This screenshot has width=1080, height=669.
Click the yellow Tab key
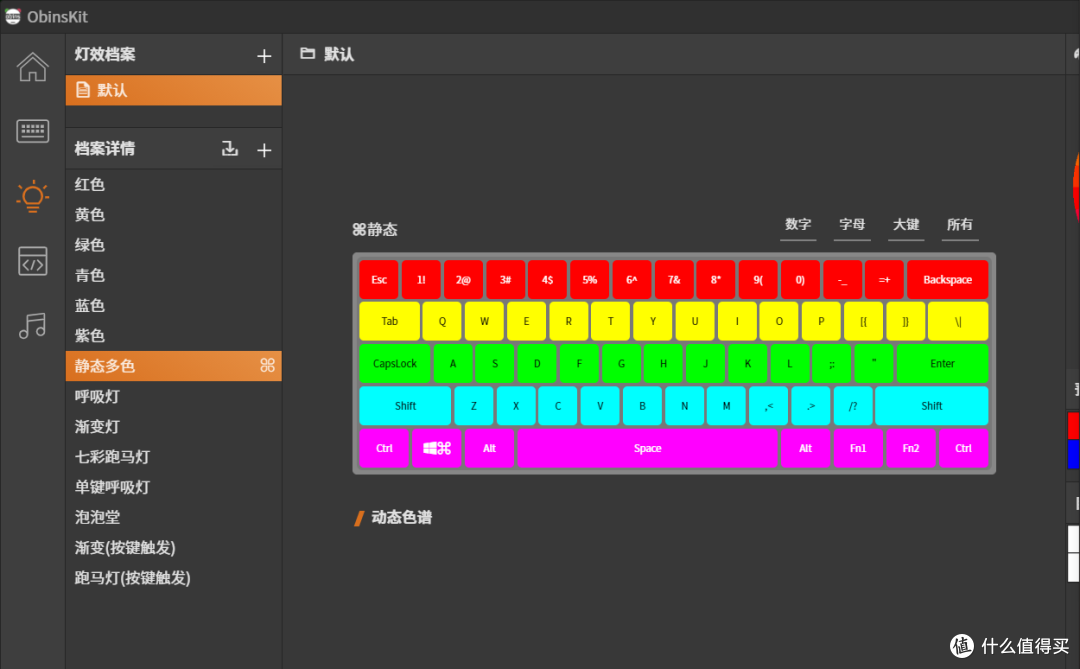[x=389, y=321]
